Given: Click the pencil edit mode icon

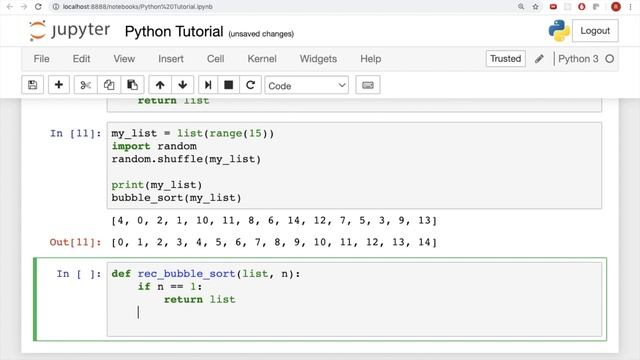Looking at the screenshot, I should pyautogui.click(x=539, y=59).
